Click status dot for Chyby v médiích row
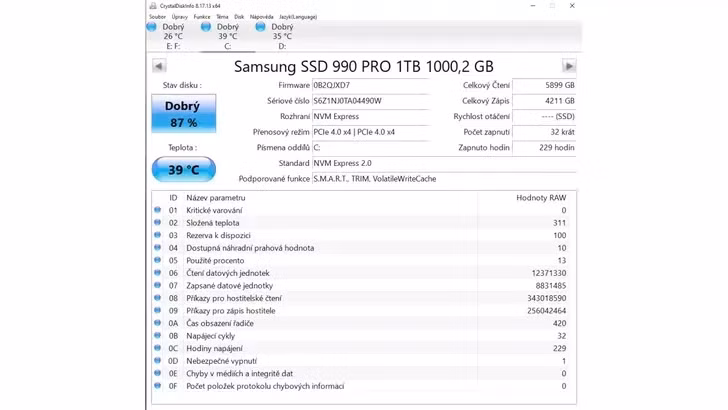Screen dimensions: 728x410 click(x=158, y=373)
